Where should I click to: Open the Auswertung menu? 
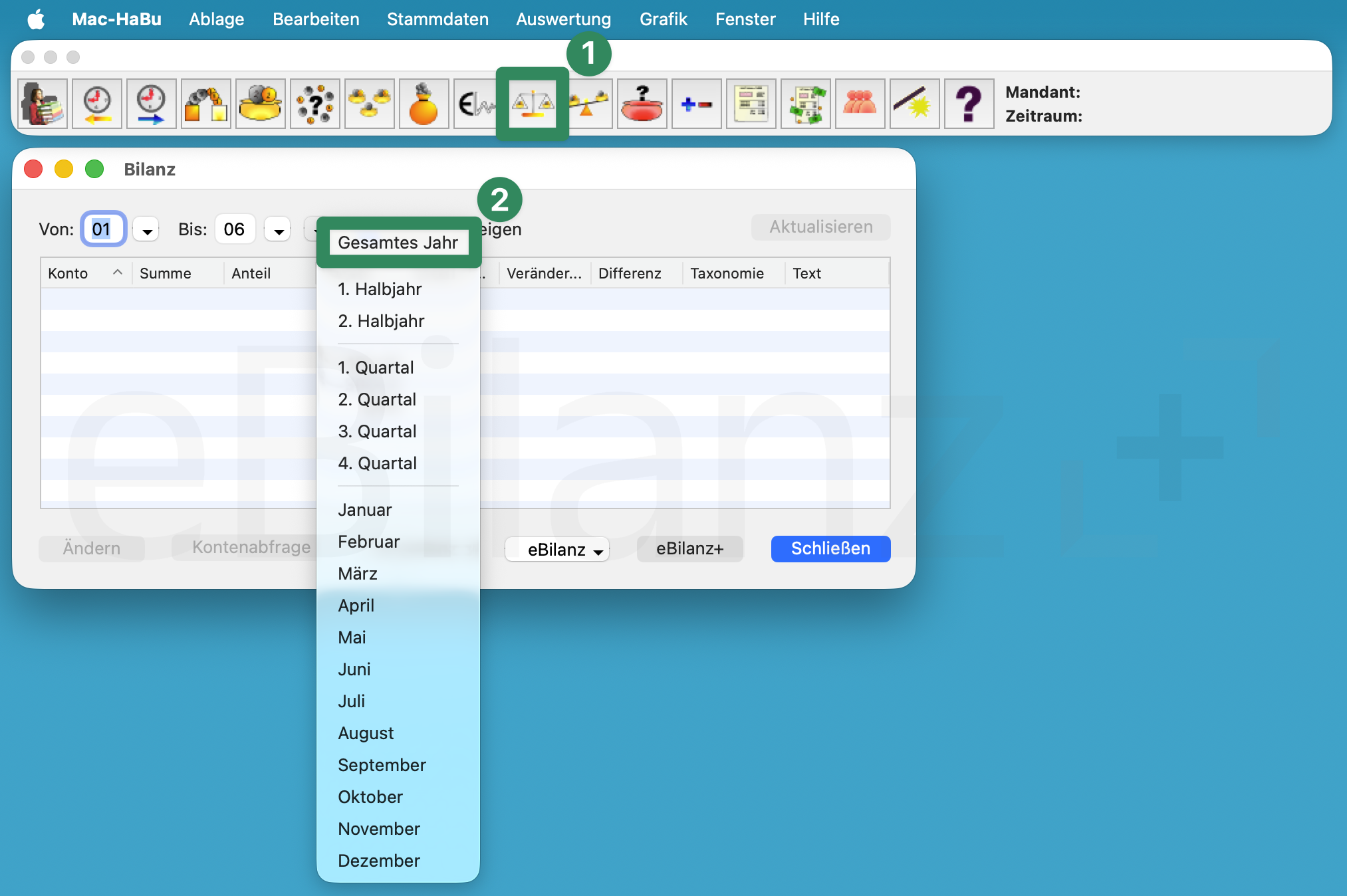[x=564, y=19]
